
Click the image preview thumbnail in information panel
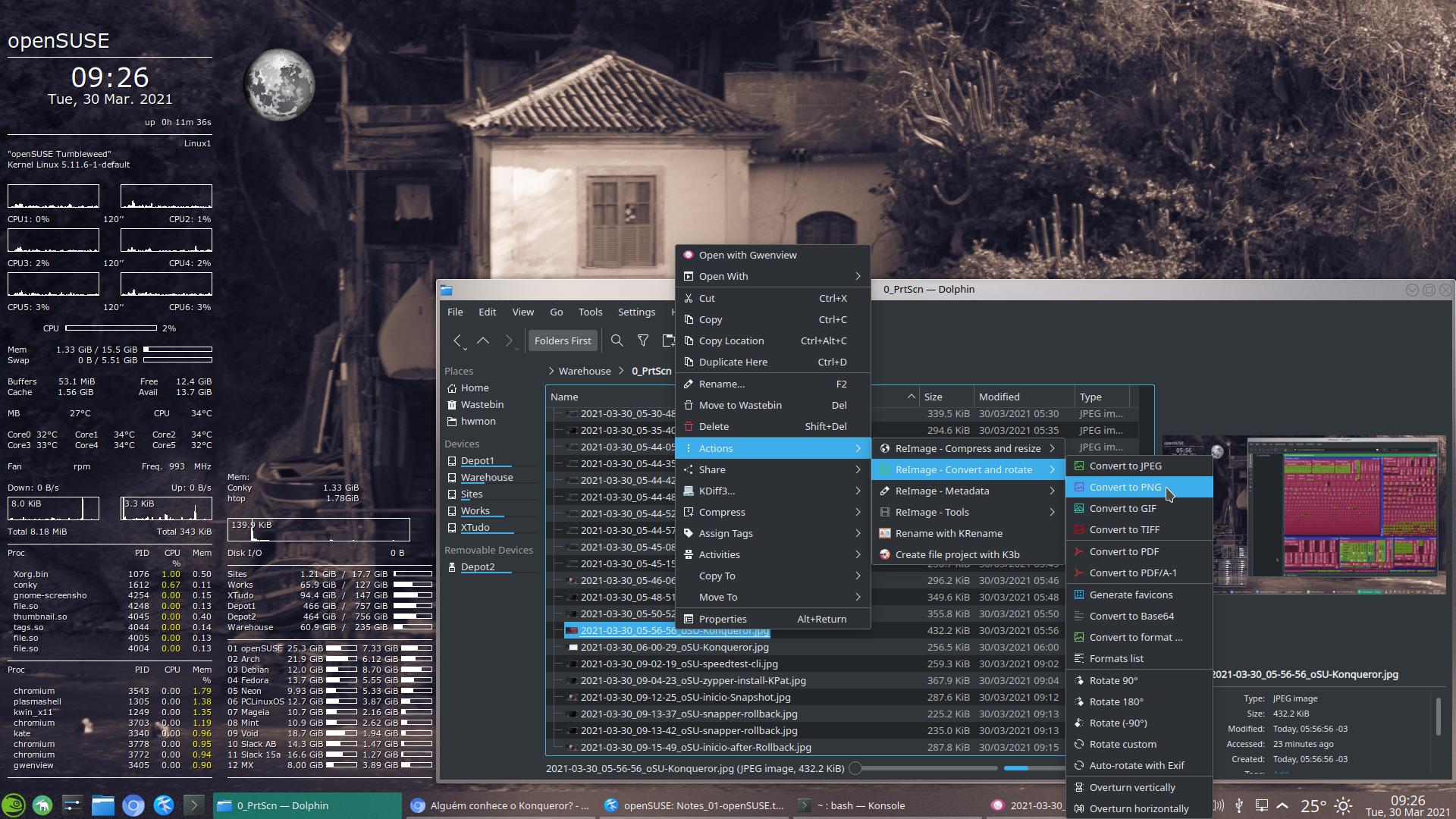[1304, 514]
